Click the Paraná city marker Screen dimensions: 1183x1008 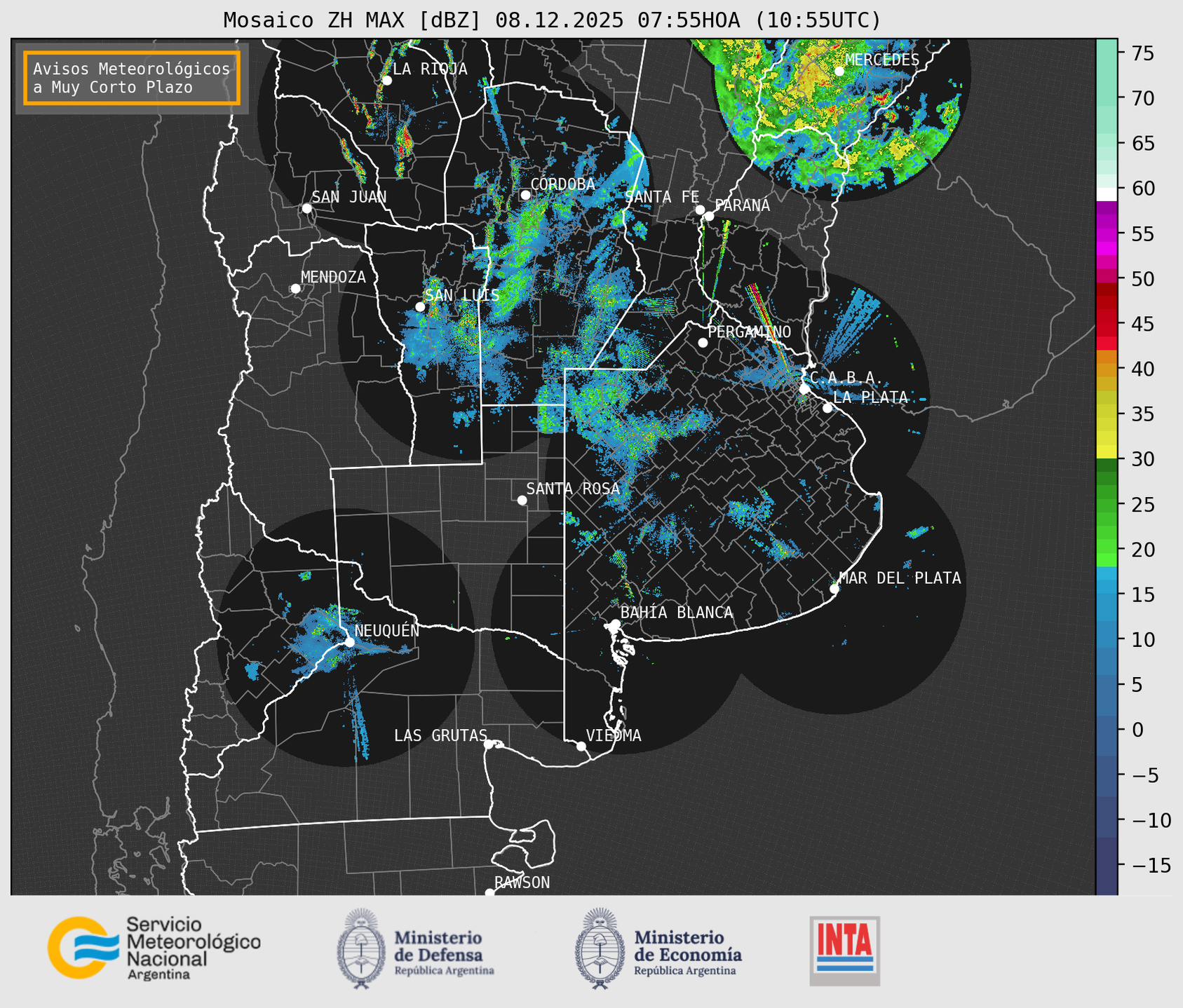[709, 216]
